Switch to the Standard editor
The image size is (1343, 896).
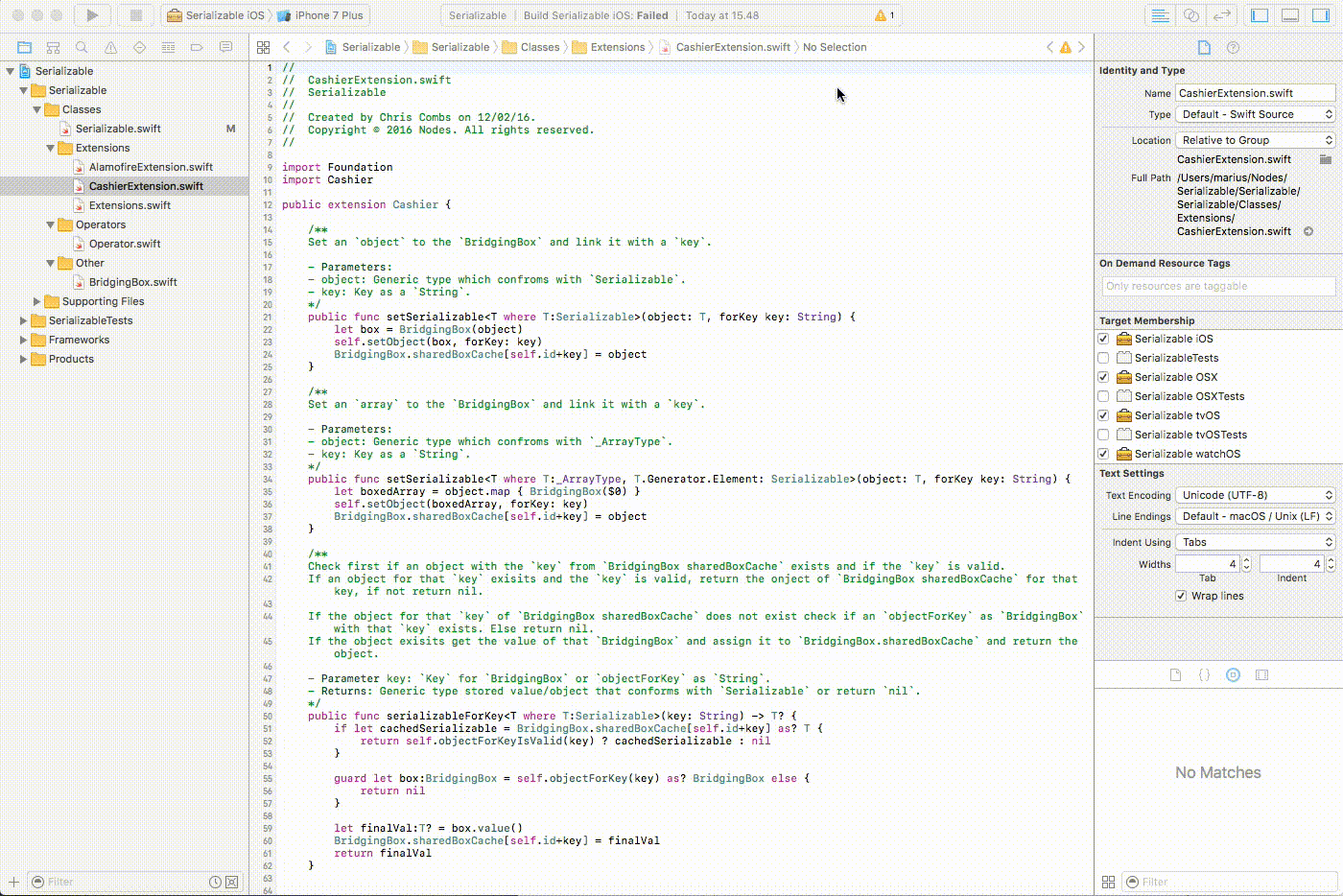pos(1160,15)
